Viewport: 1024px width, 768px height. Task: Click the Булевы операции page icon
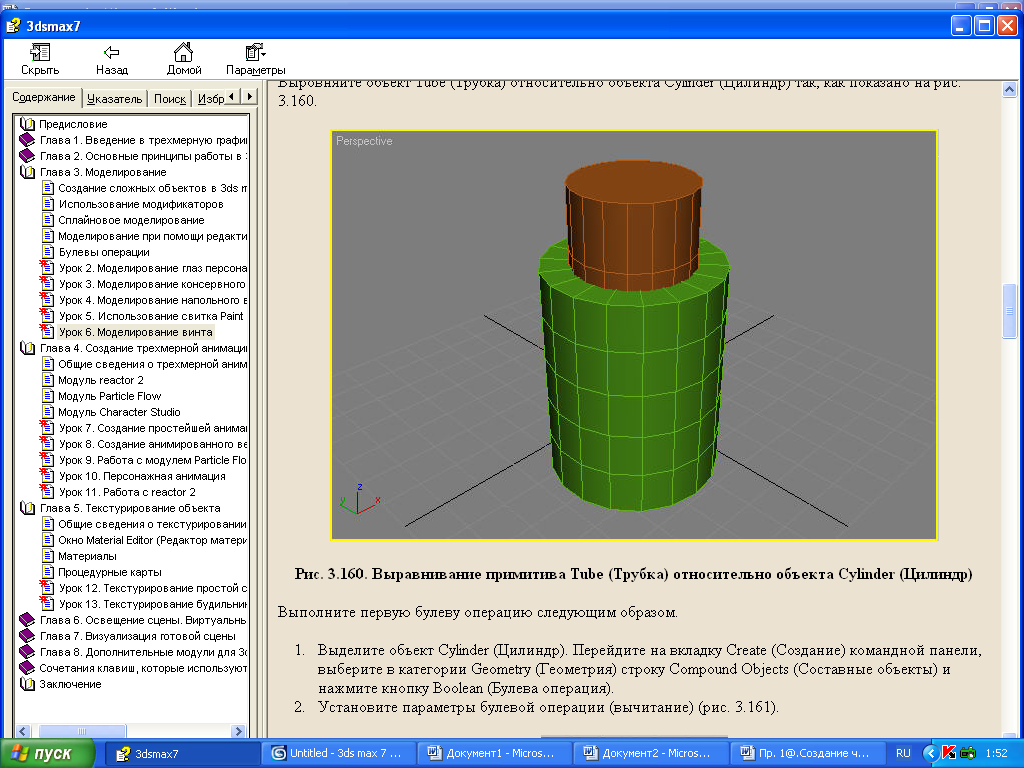(48, 252)
